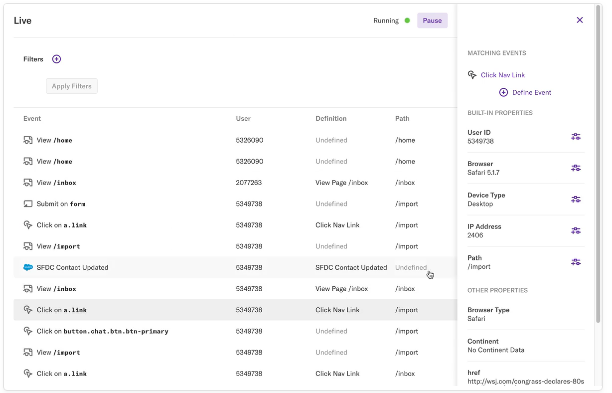Select SFDC Contact Updated event text

click(x=72, y=267)
